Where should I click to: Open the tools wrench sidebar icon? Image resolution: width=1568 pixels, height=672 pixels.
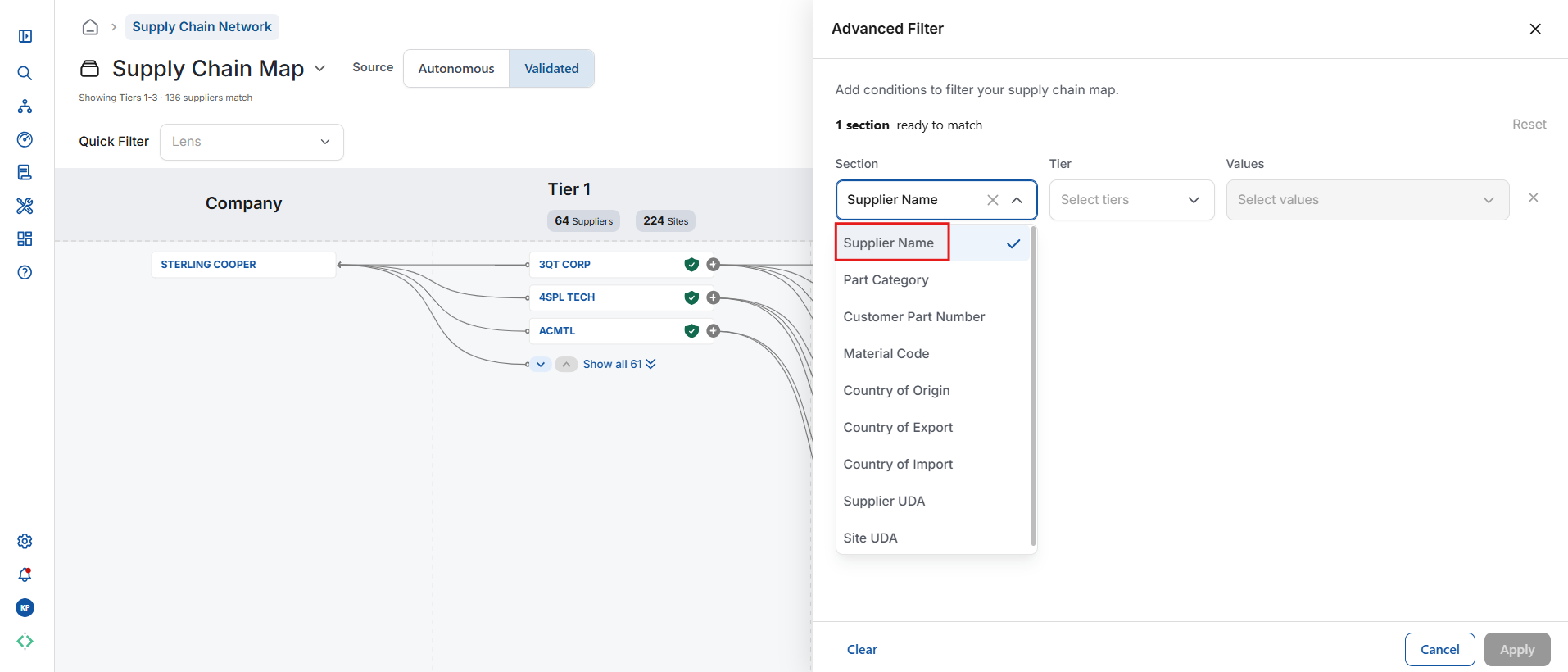[x=25, y=206]
